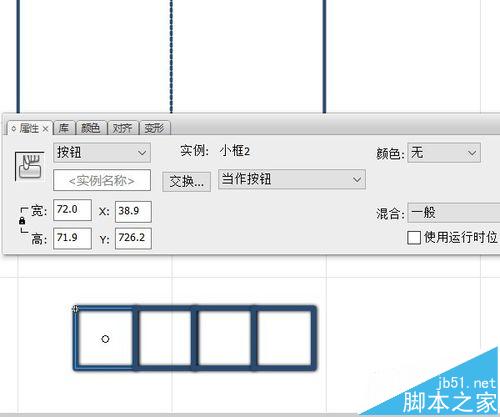The height and width of the screenshot is (417, 500).
Task: Switch to the 属性 tab
Action: (x=29, y=128)
